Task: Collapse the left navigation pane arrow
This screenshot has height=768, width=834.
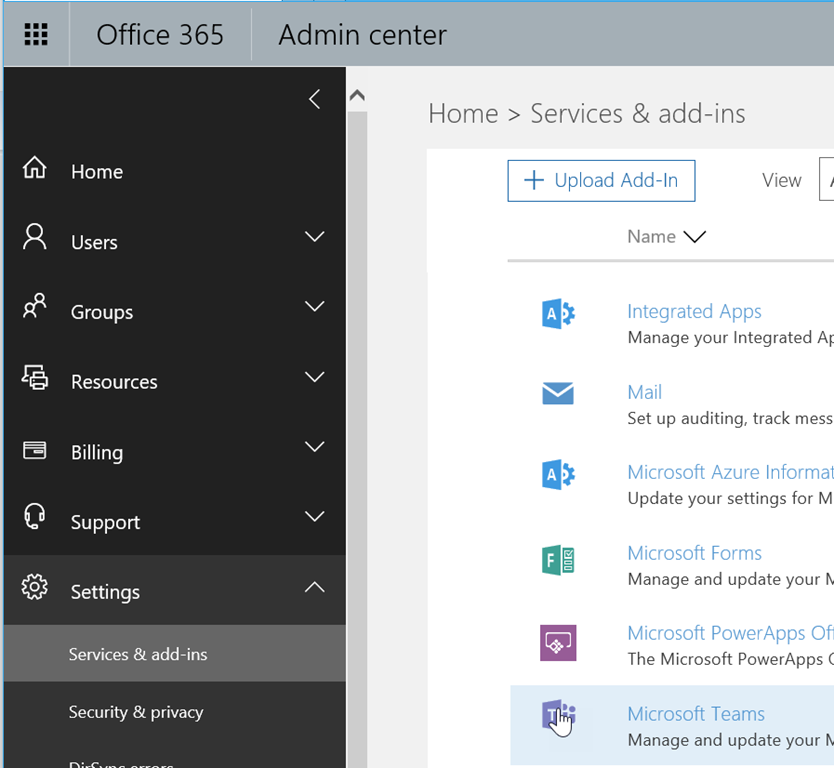Action: (x=314, y=99)
